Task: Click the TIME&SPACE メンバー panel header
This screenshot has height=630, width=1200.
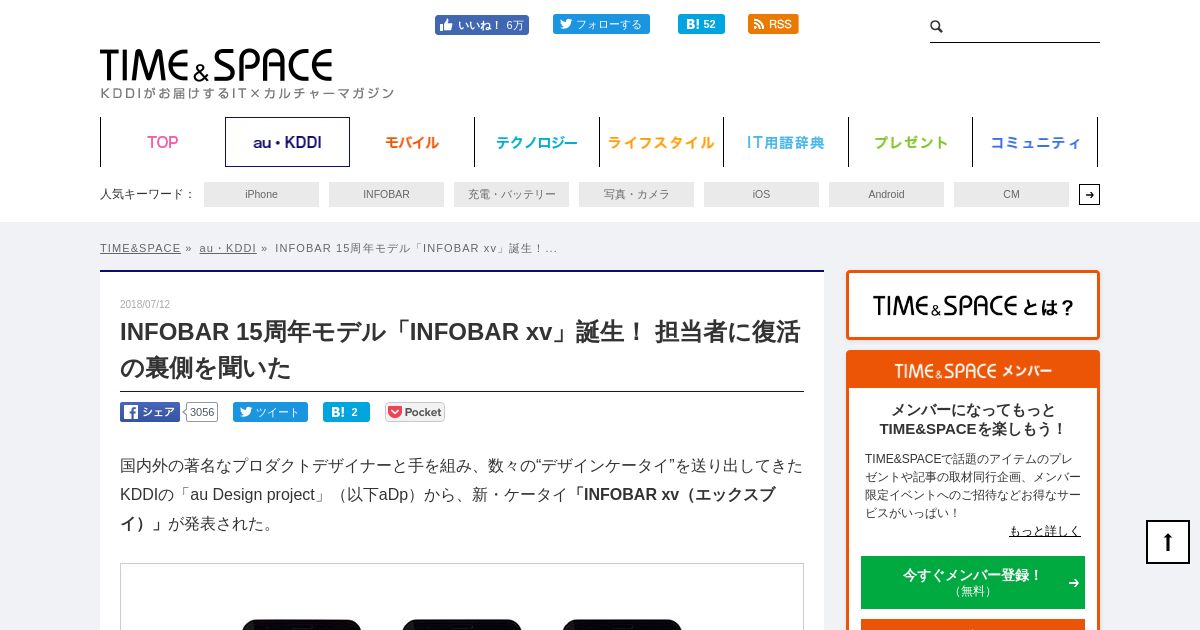Action: pyautogui.click(x=973, y=370)
